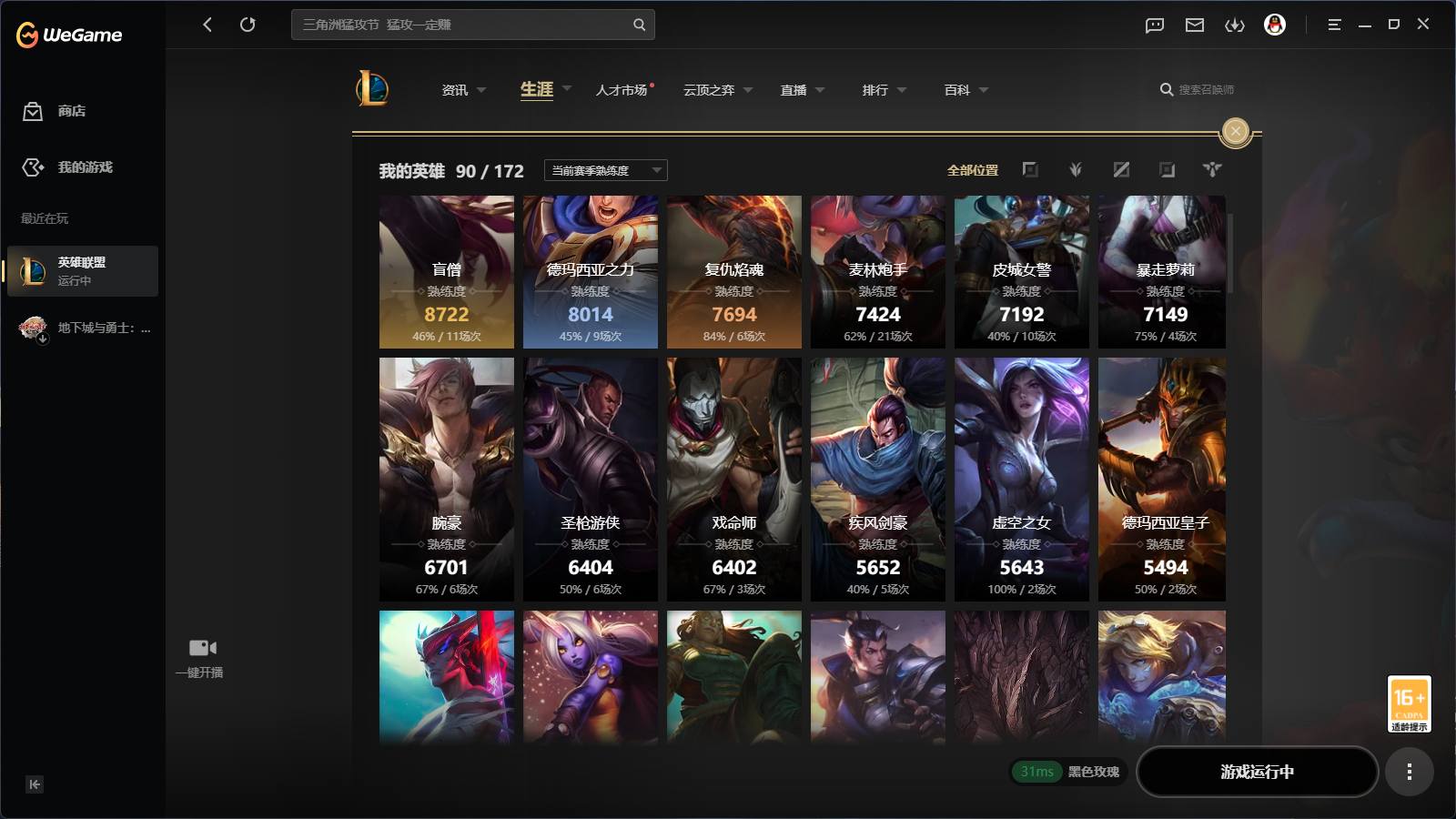Open the three-dot more options button
Screen dimensions: 1456x819
coord(1409,772)
